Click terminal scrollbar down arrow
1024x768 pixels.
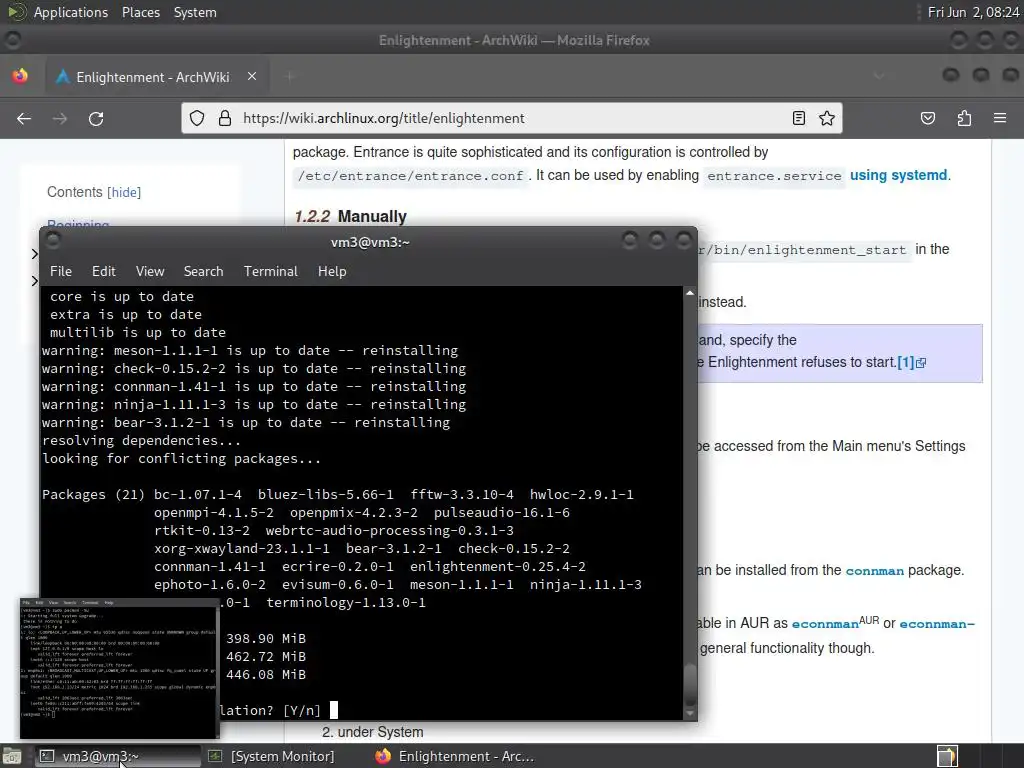tap(690, 713)
